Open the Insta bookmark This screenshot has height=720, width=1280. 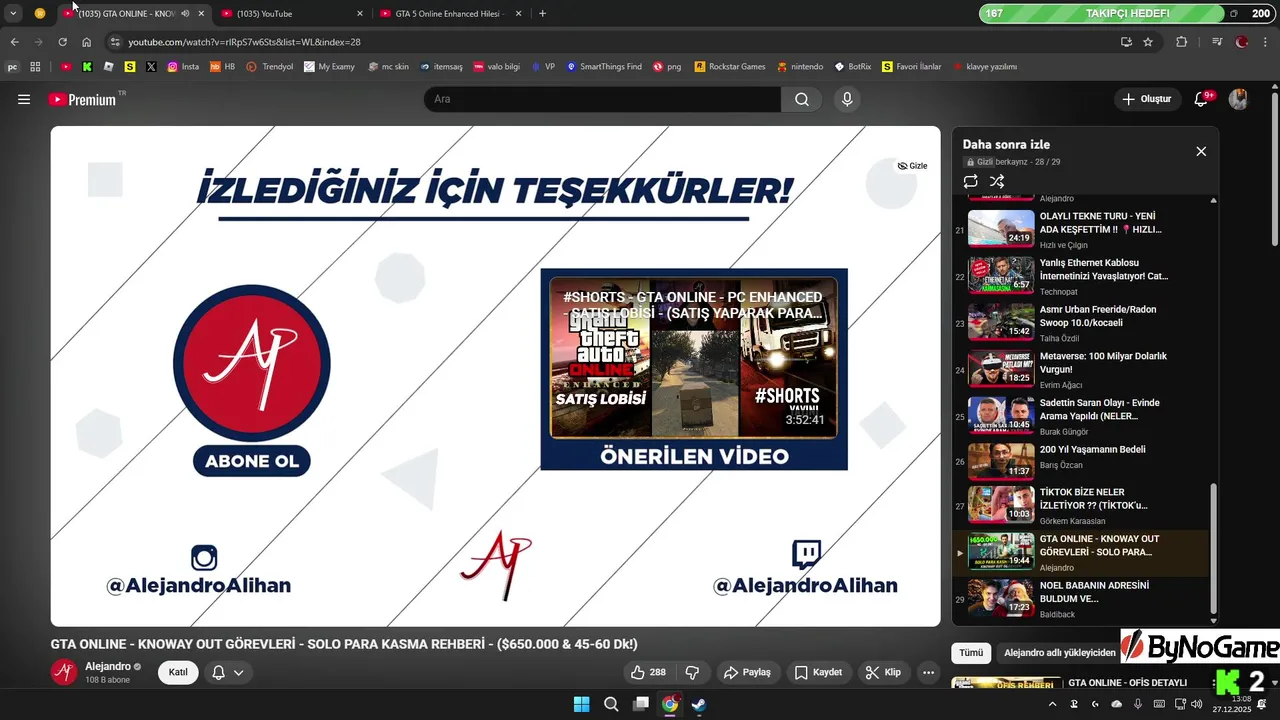[x=183, y=67]
